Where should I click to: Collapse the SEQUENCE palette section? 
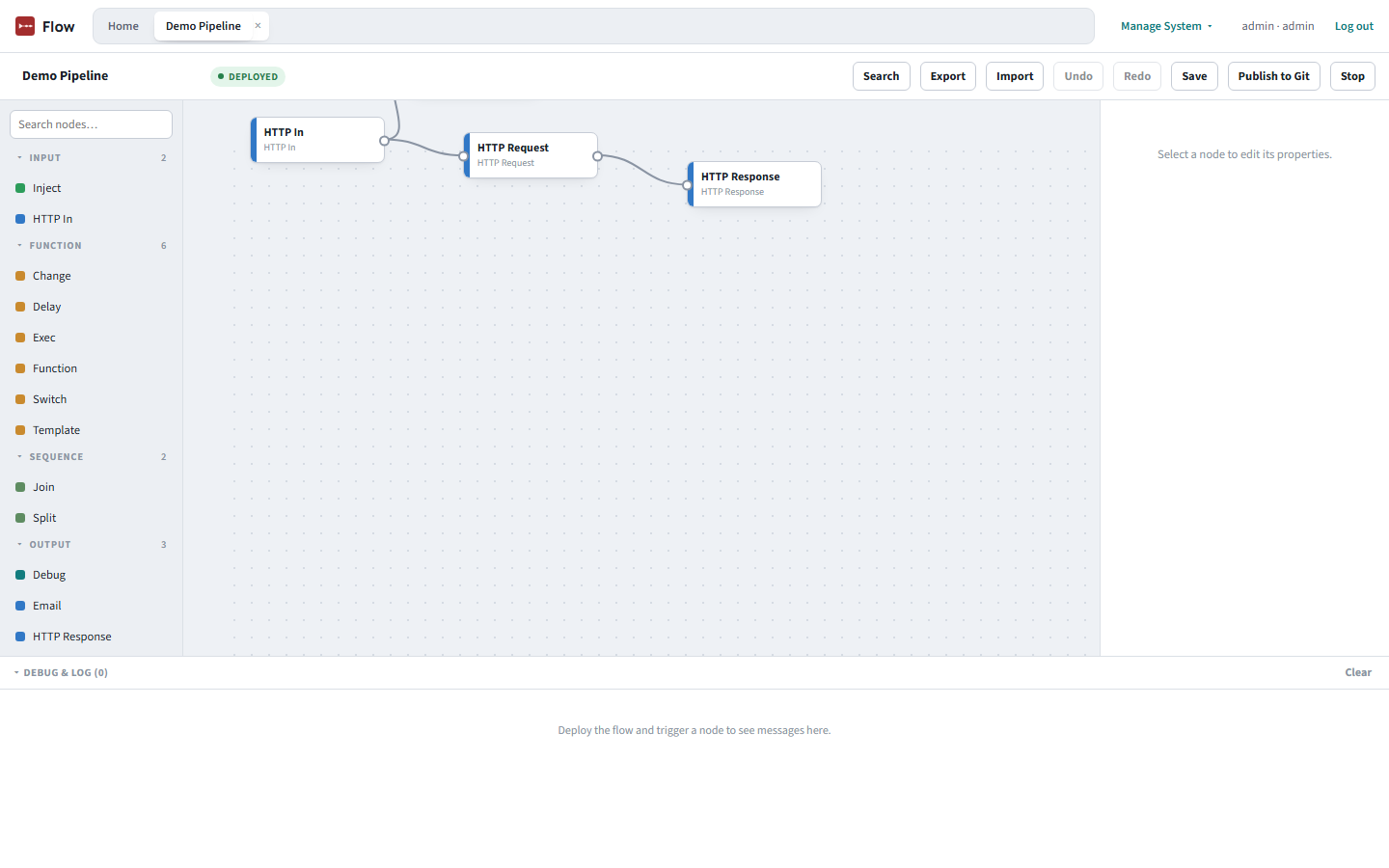coord(91,456)
